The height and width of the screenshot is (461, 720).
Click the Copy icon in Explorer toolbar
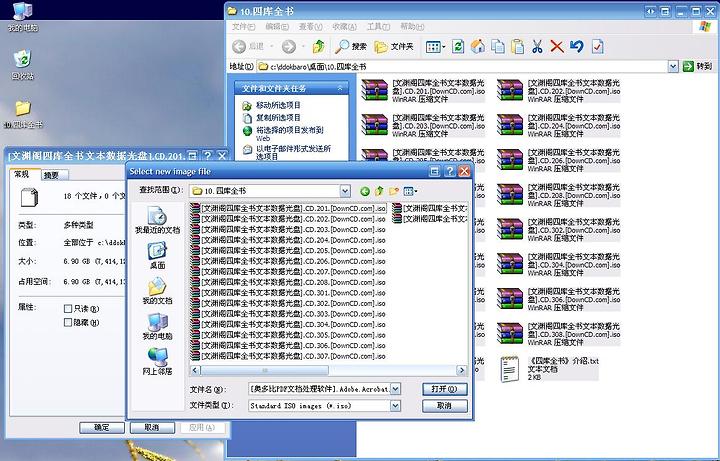pyautogui.click(x=498, y=46)
